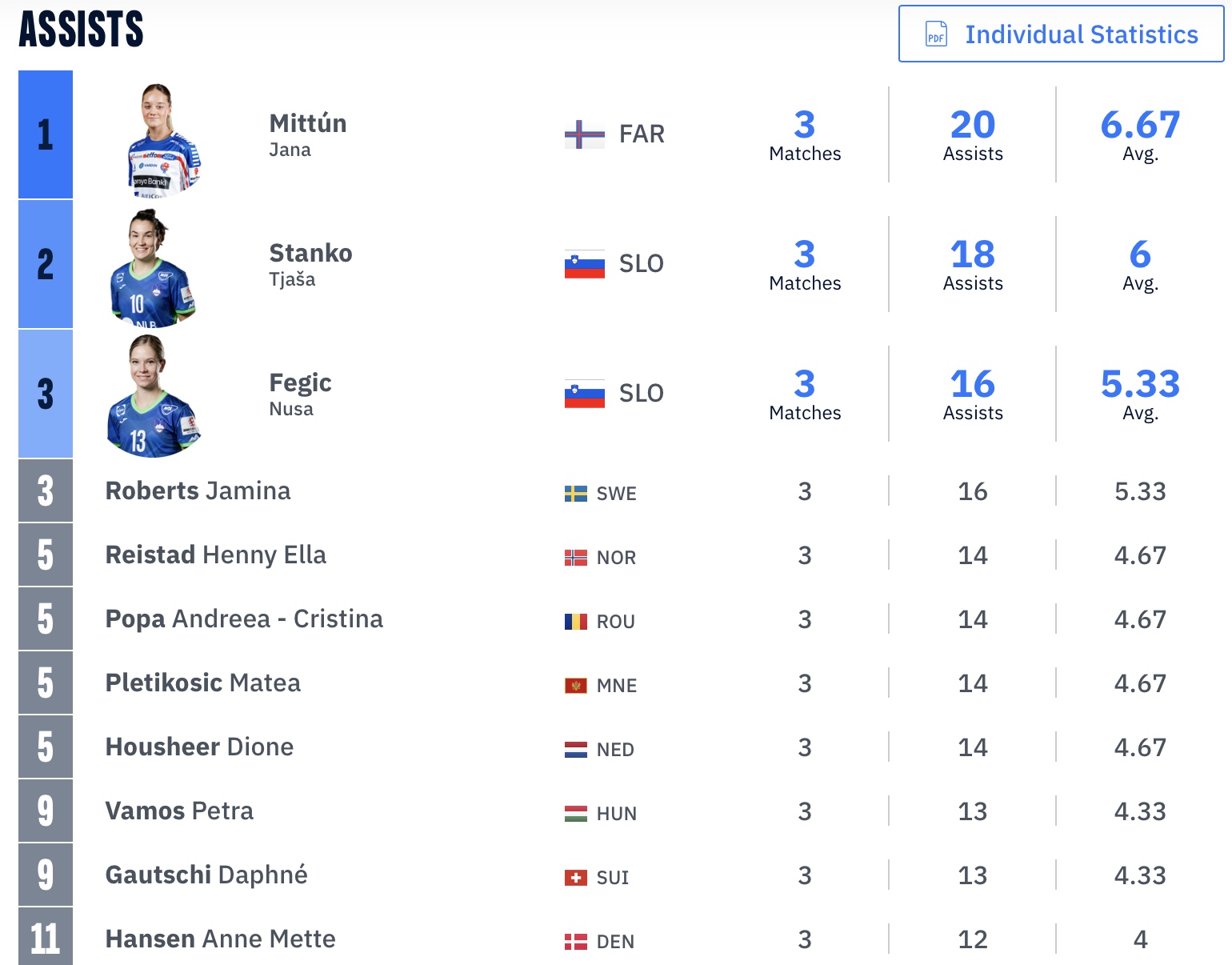Click the Hansen Anne Mette name

[x=220, y=939]
